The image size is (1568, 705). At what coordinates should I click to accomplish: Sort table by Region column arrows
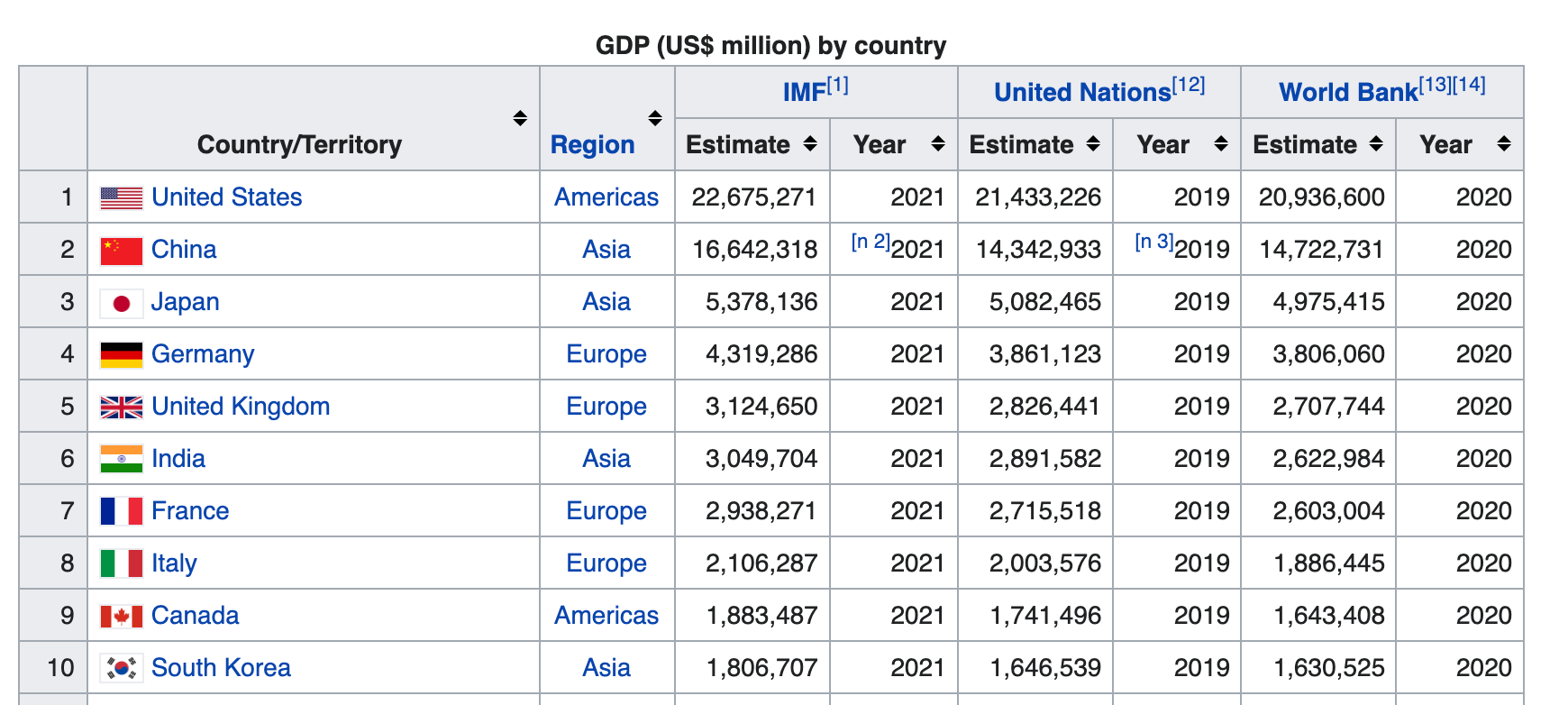(x=655, y=118)
